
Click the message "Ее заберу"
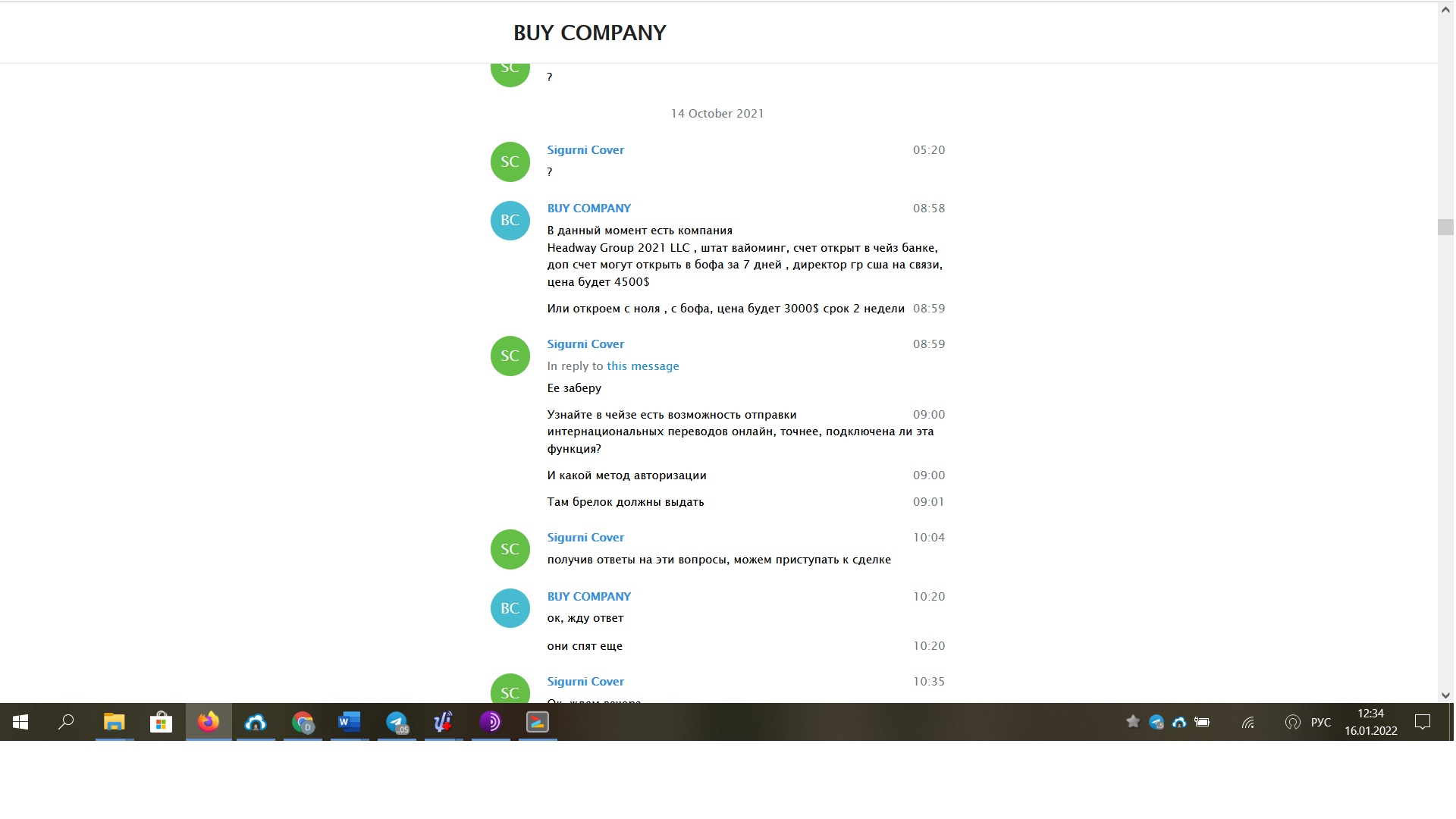tap(574, 388)
